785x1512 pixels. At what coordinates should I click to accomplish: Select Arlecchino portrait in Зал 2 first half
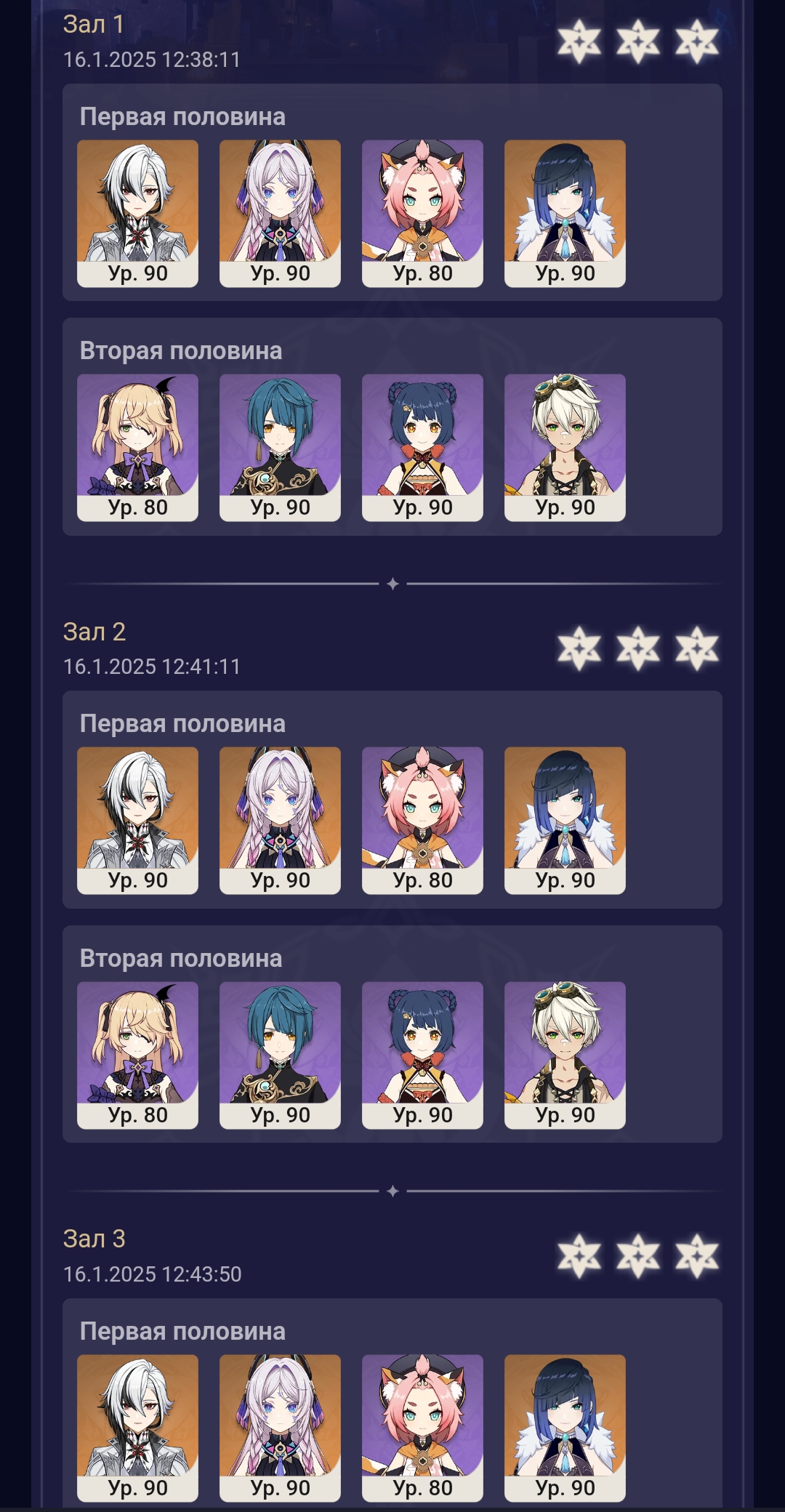click(137, 820)
